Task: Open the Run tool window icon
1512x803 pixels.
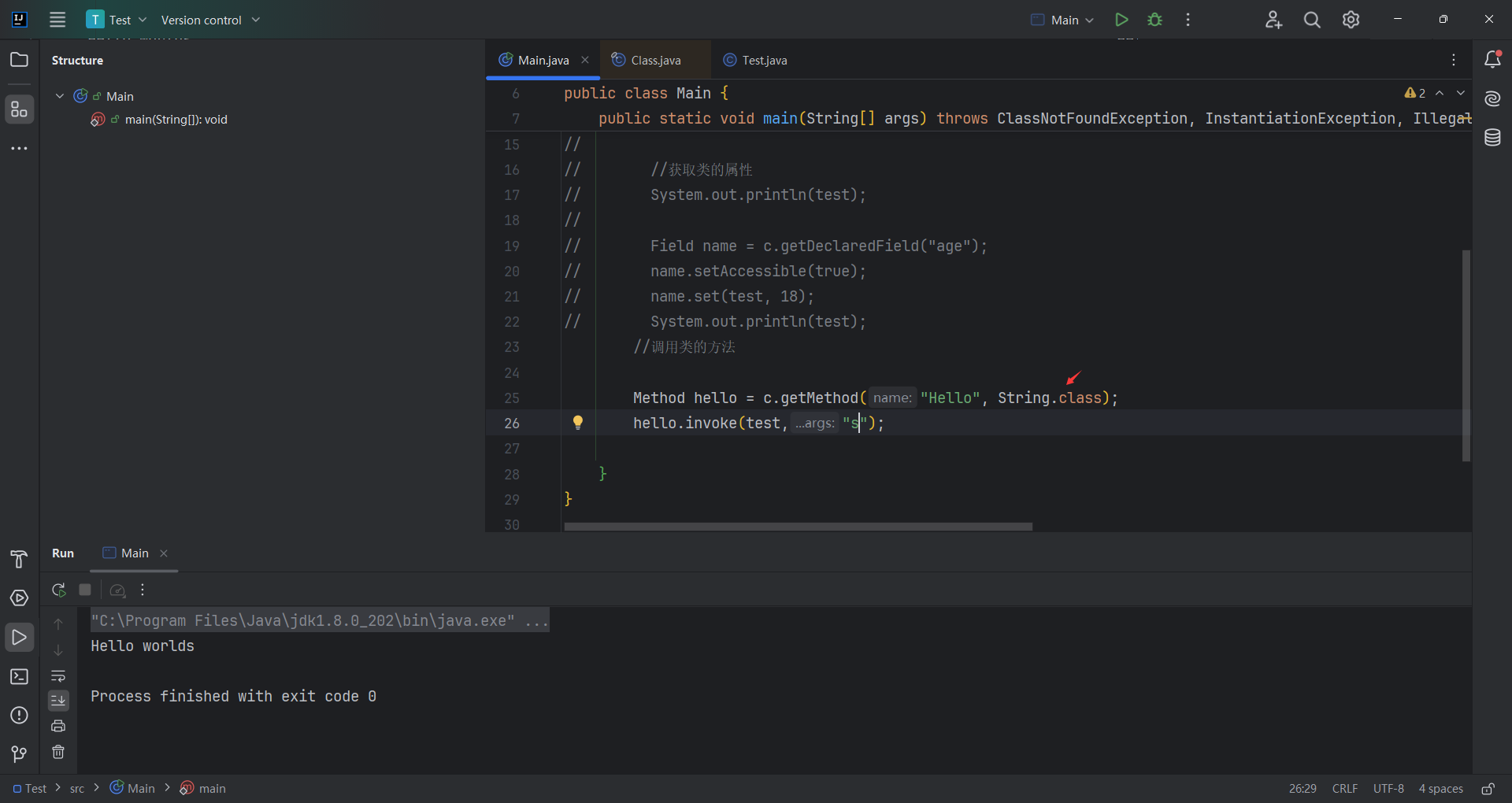Action: (x=19, y=637)
